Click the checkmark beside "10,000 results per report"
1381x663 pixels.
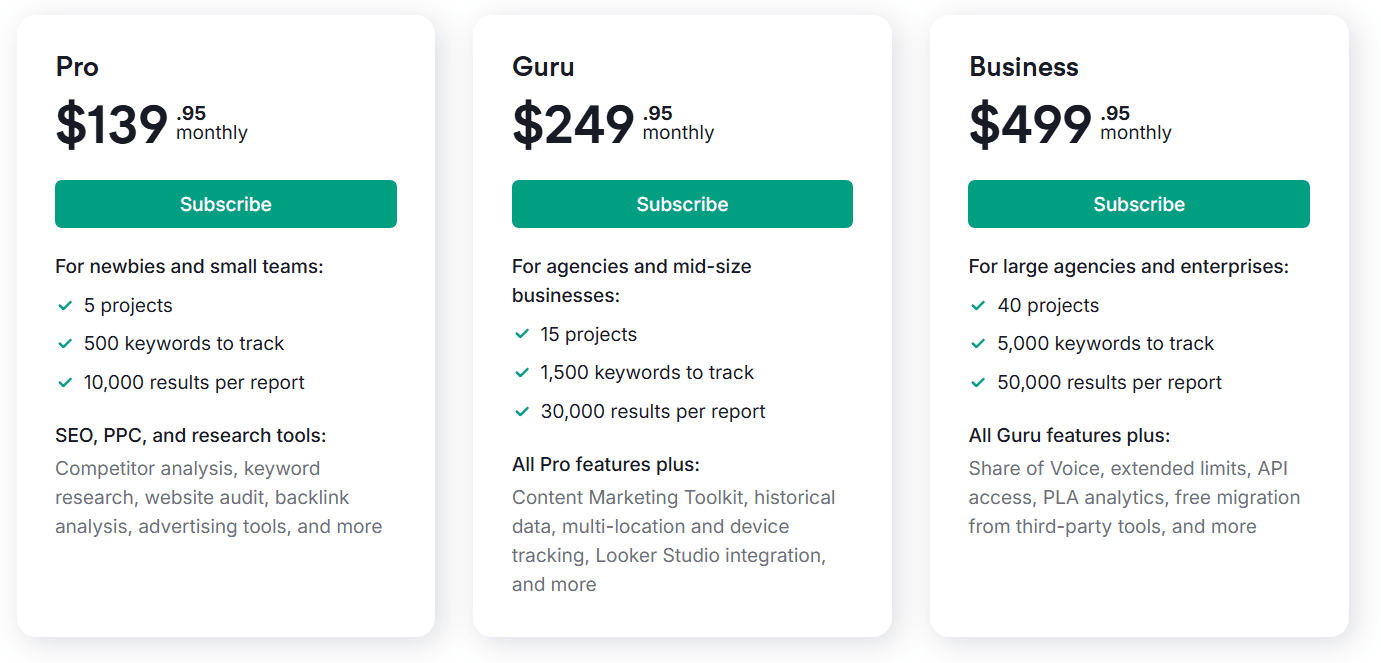point(66,382)
